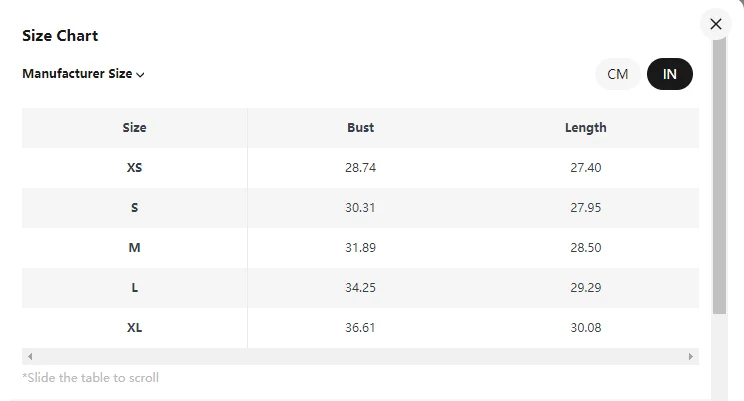Click the Size Chart title text
Image resolution: width=744 pixels, height=401 pixels.
(x=60, y=36)
